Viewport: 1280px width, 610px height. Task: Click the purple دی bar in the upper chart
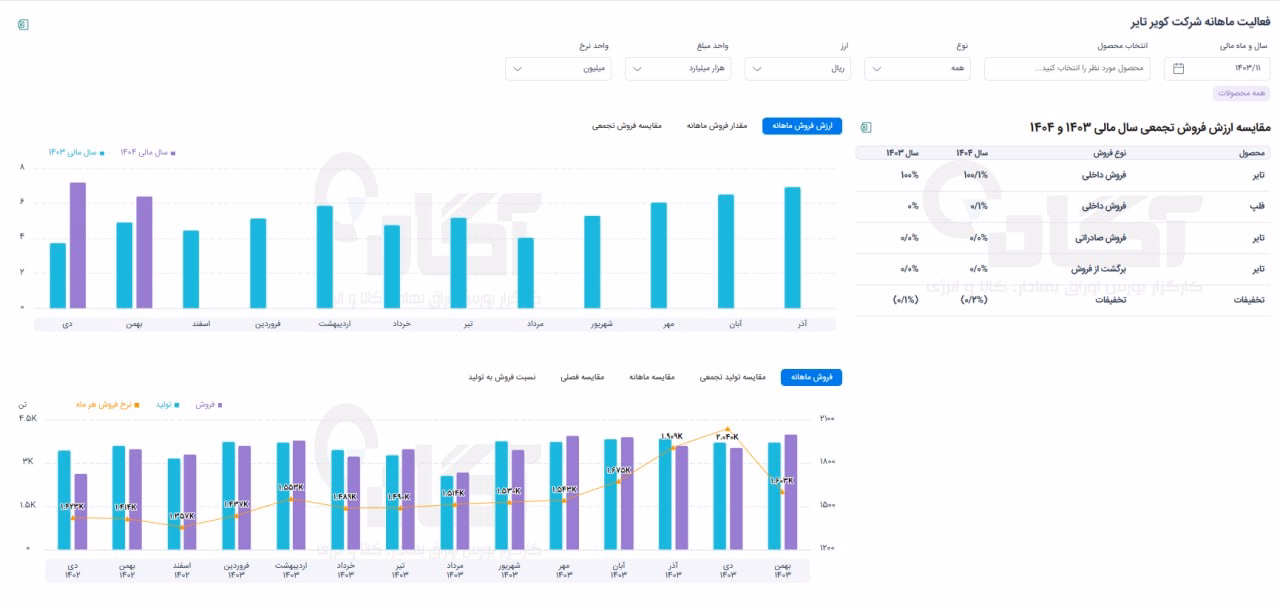[x=78, y=245]
